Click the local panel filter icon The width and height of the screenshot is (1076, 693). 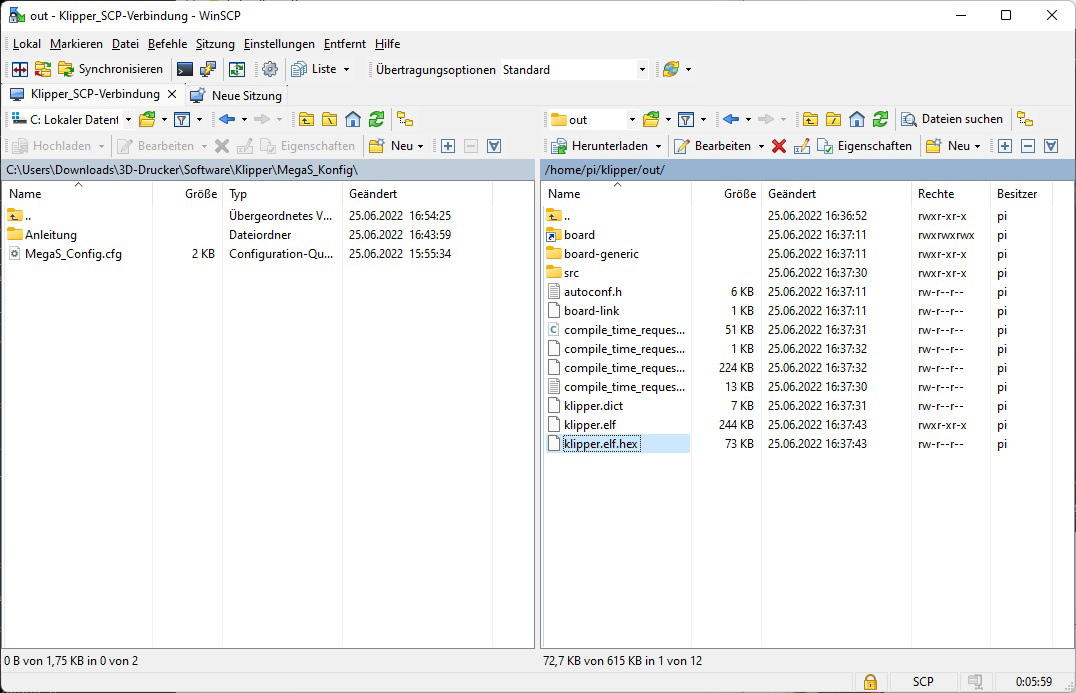[x=182, y=119]
